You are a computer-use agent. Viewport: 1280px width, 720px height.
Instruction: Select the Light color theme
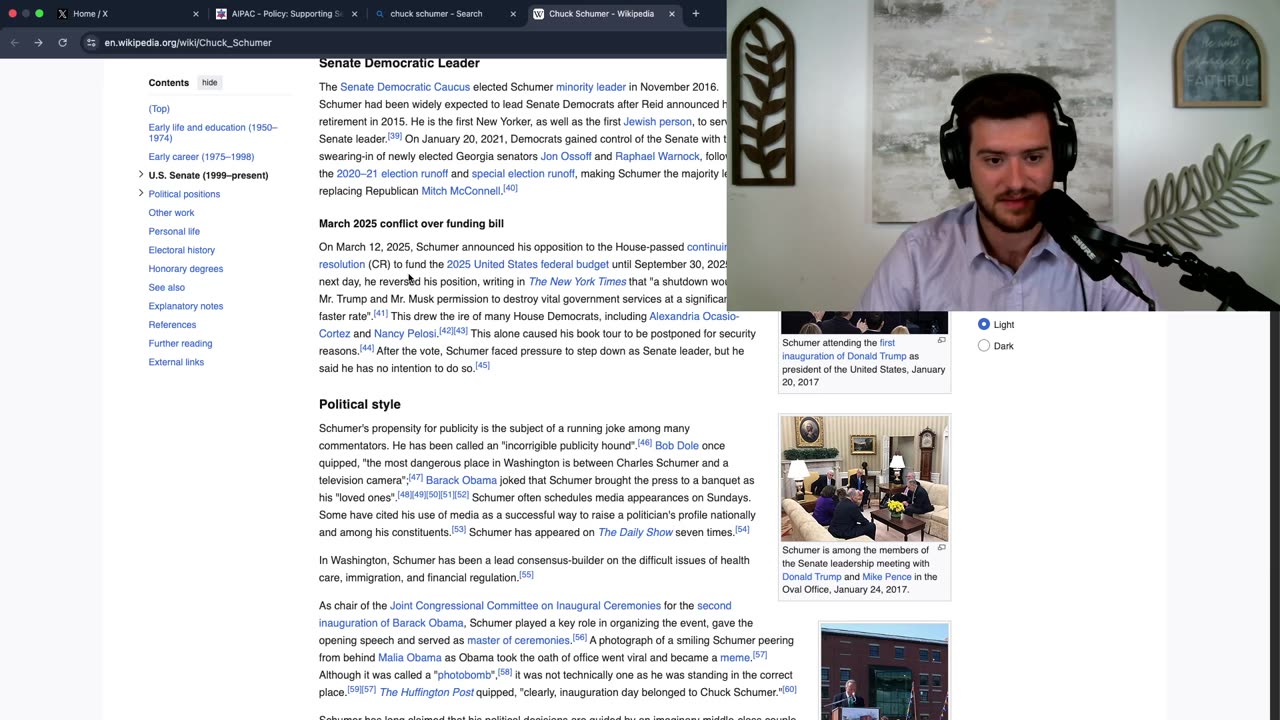pos(984,324)
